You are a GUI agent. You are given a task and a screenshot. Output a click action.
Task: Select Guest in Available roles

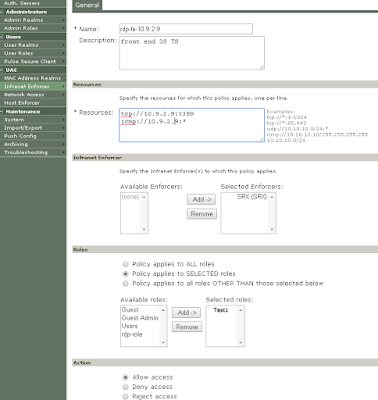(x=130, y=310)
